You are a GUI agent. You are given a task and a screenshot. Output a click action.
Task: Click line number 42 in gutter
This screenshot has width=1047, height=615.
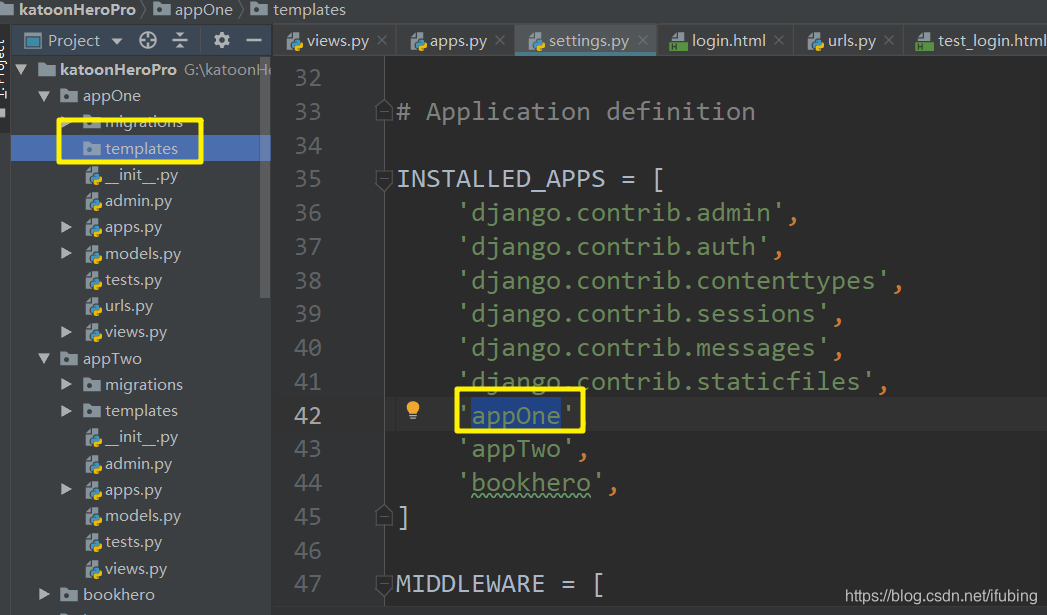308,415
